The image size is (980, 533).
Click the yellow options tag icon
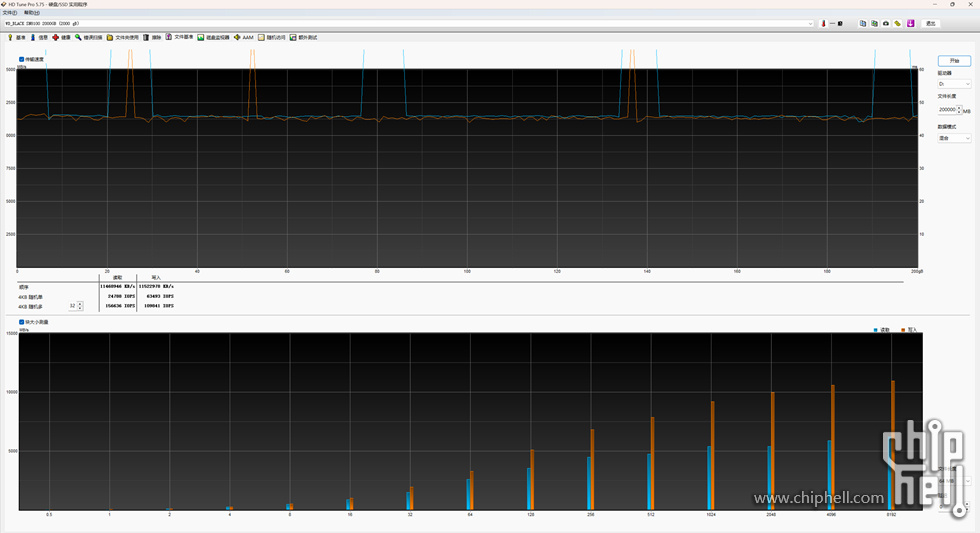click(898, 24)
